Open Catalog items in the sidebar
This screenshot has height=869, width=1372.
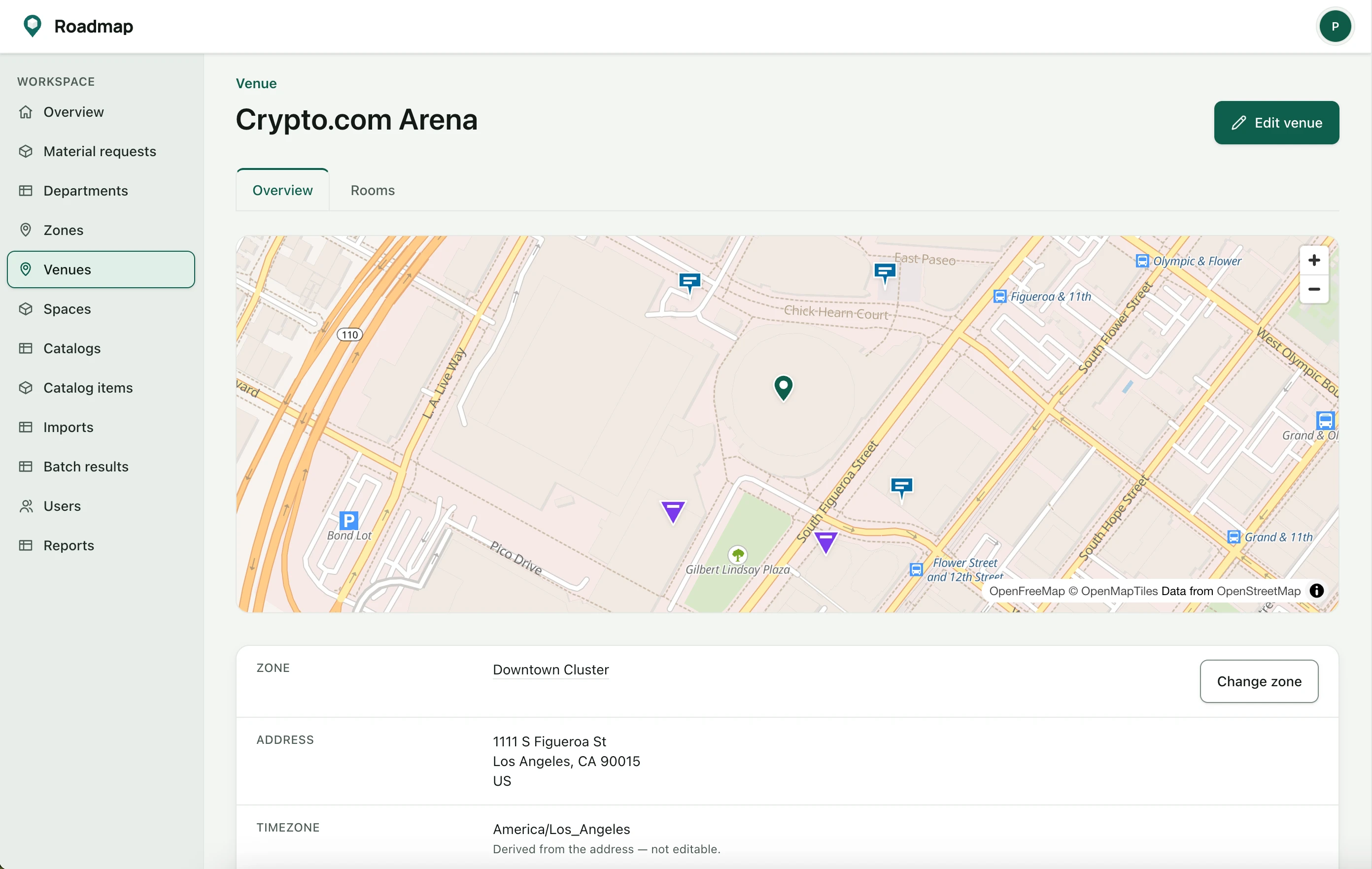(x=101, y=387)
